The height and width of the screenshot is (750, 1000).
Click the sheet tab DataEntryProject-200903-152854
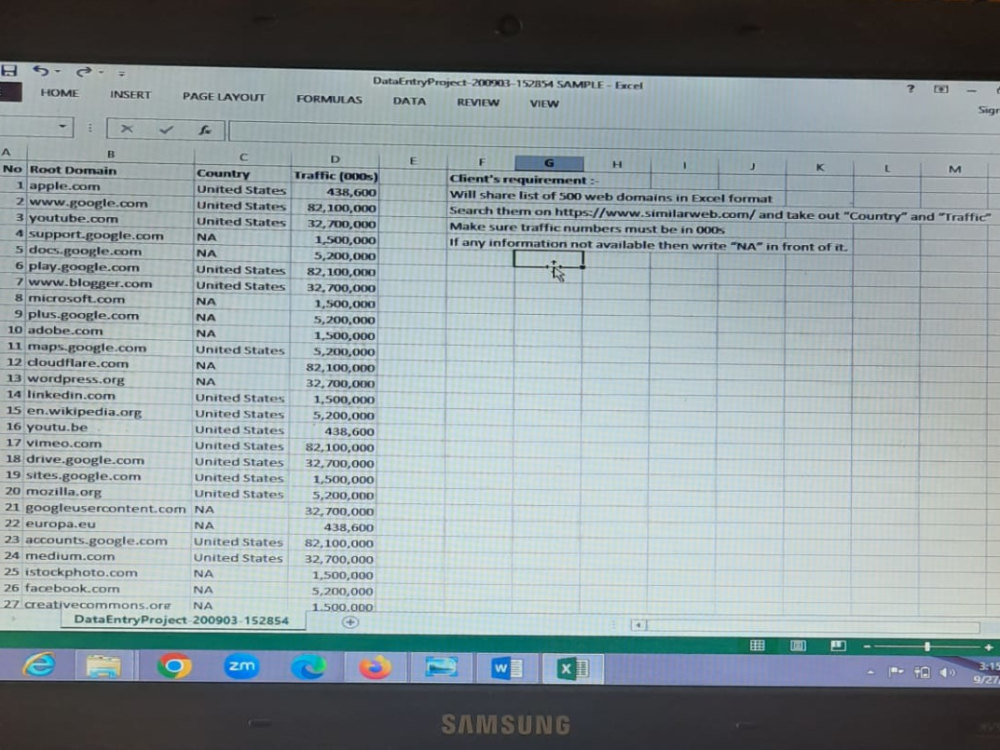[x=181, y=620]
